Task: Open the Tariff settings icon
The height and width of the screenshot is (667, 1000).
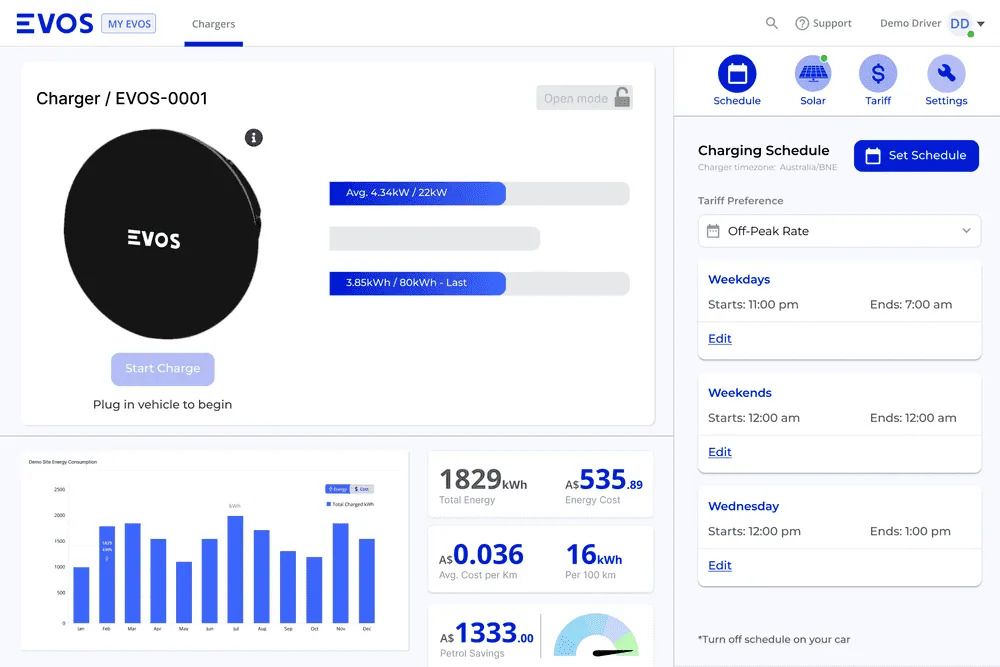Action: coord(878,73)
